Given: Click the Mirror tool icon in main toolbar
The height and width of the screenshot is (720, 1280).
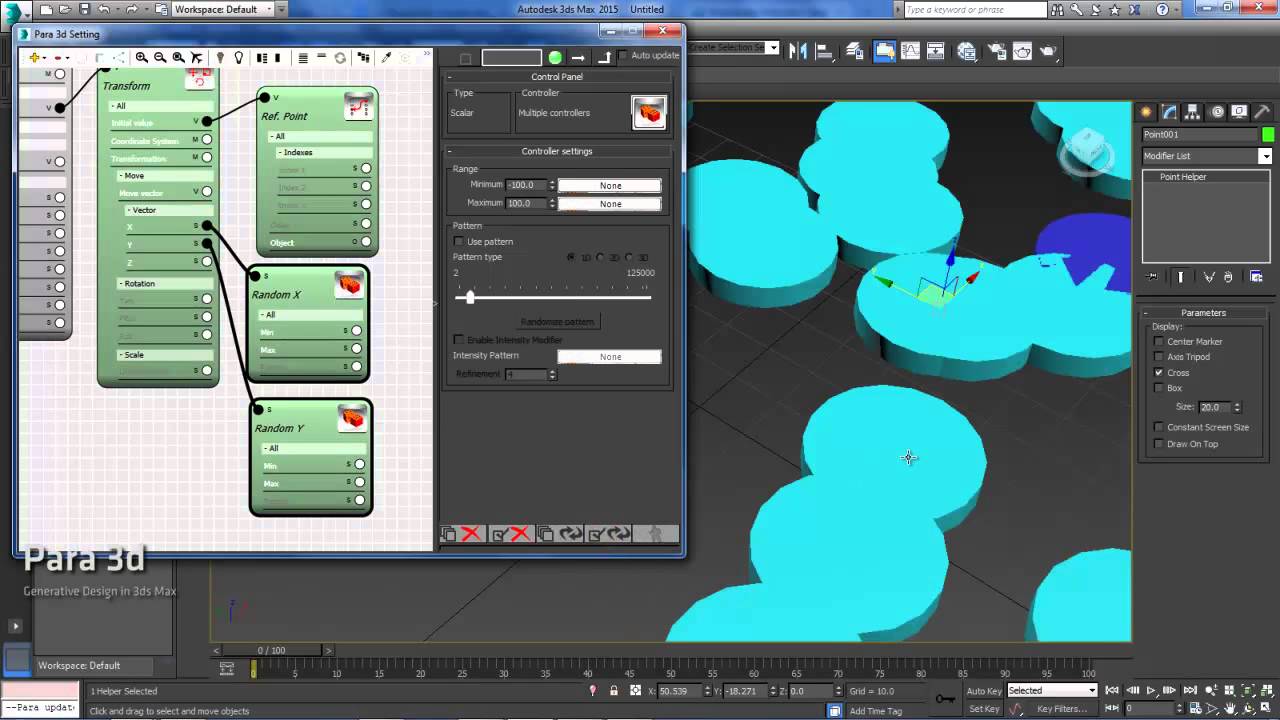Looking at the screenshot, I should click(x=800, y=51).
